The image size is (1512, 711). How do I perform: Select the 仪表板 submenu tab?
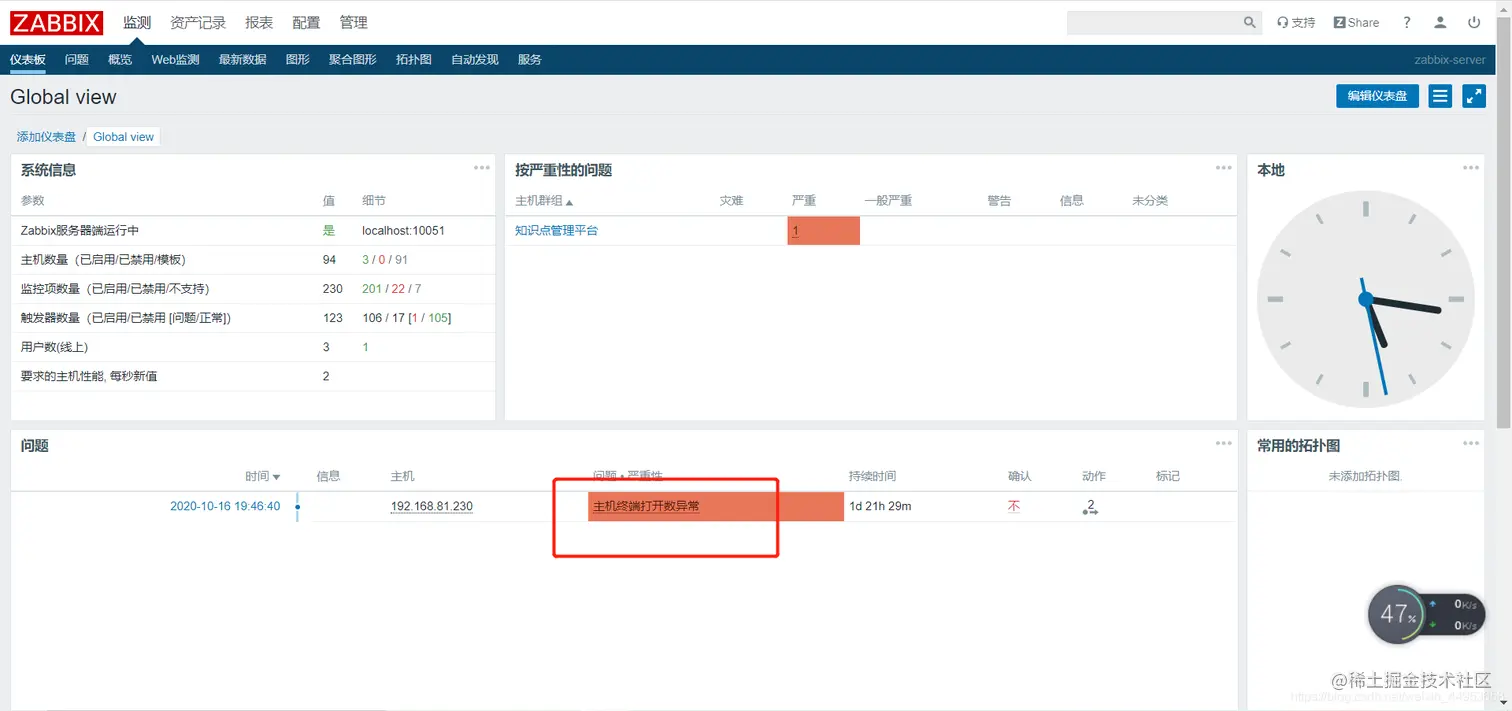(28, 60)
